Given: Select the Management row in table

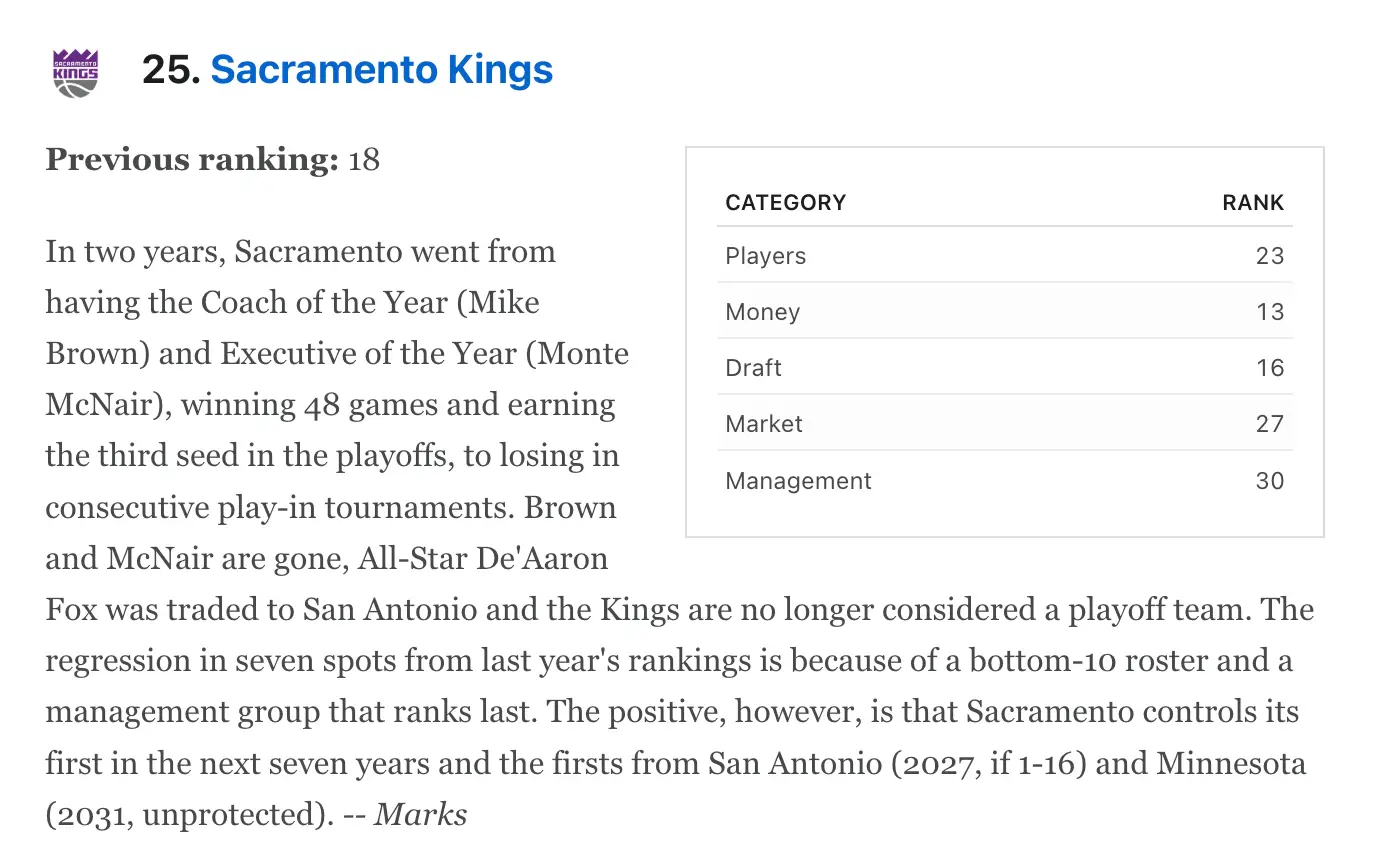Looking at the screenshot, I should [x=1005, y=480].
